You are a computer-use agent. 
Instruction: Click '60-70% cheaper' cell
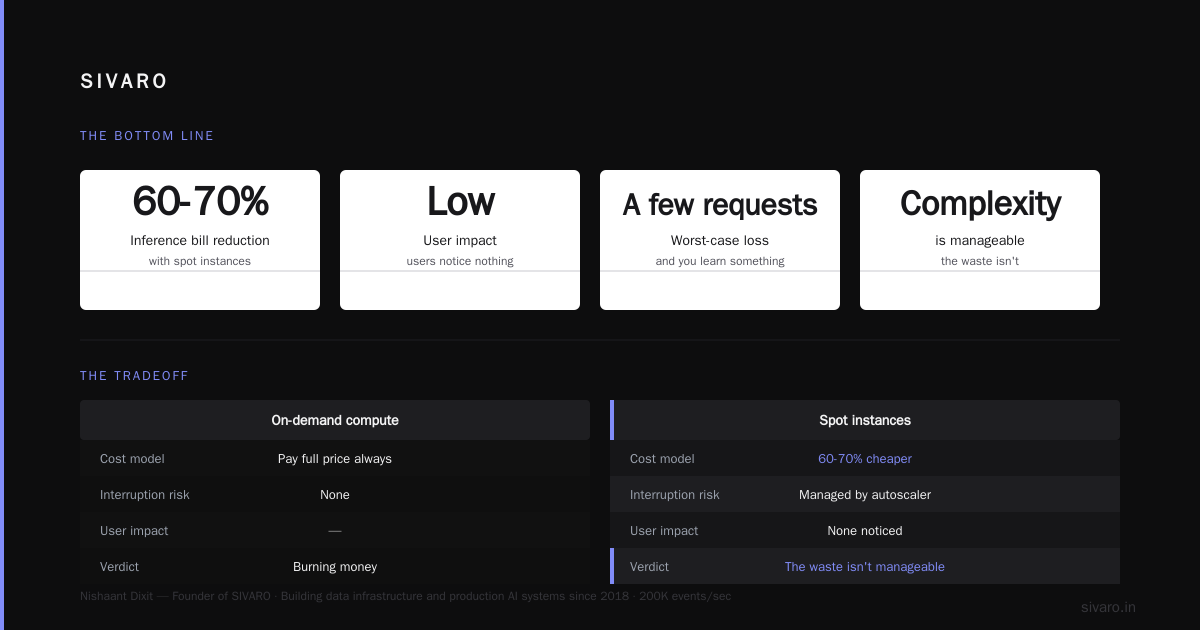(865, 459)
